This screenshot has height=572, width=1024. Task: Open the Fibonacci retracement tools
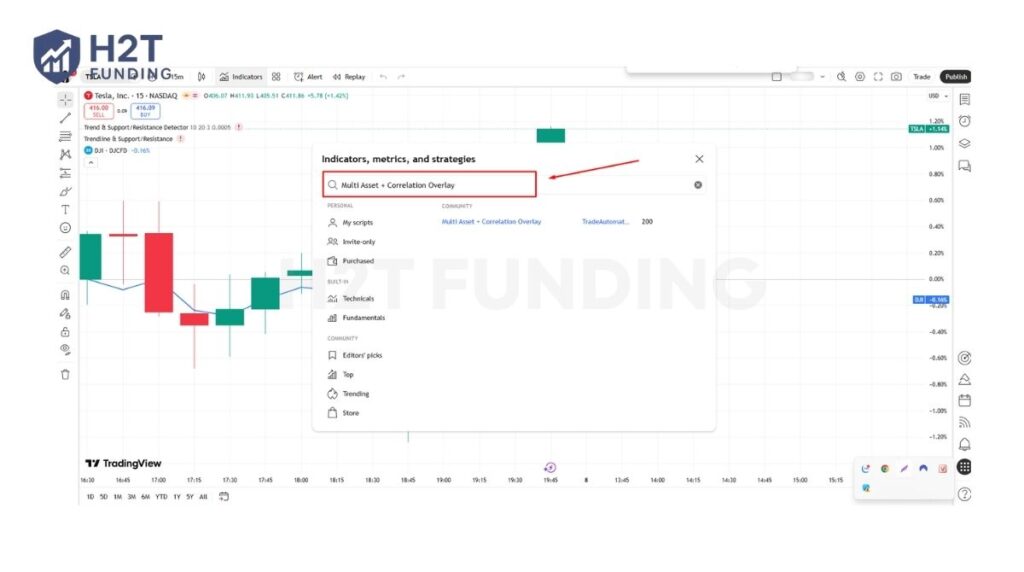(x=65, y=136)
